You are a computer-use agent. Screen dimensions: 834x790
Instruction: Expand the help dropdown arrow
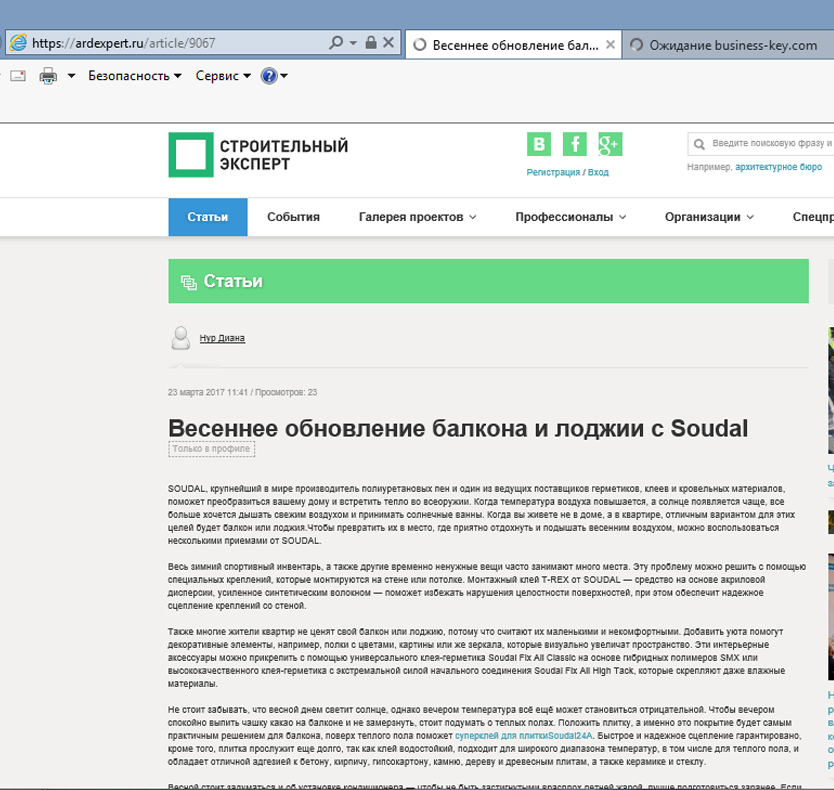(x=284, y=76)
